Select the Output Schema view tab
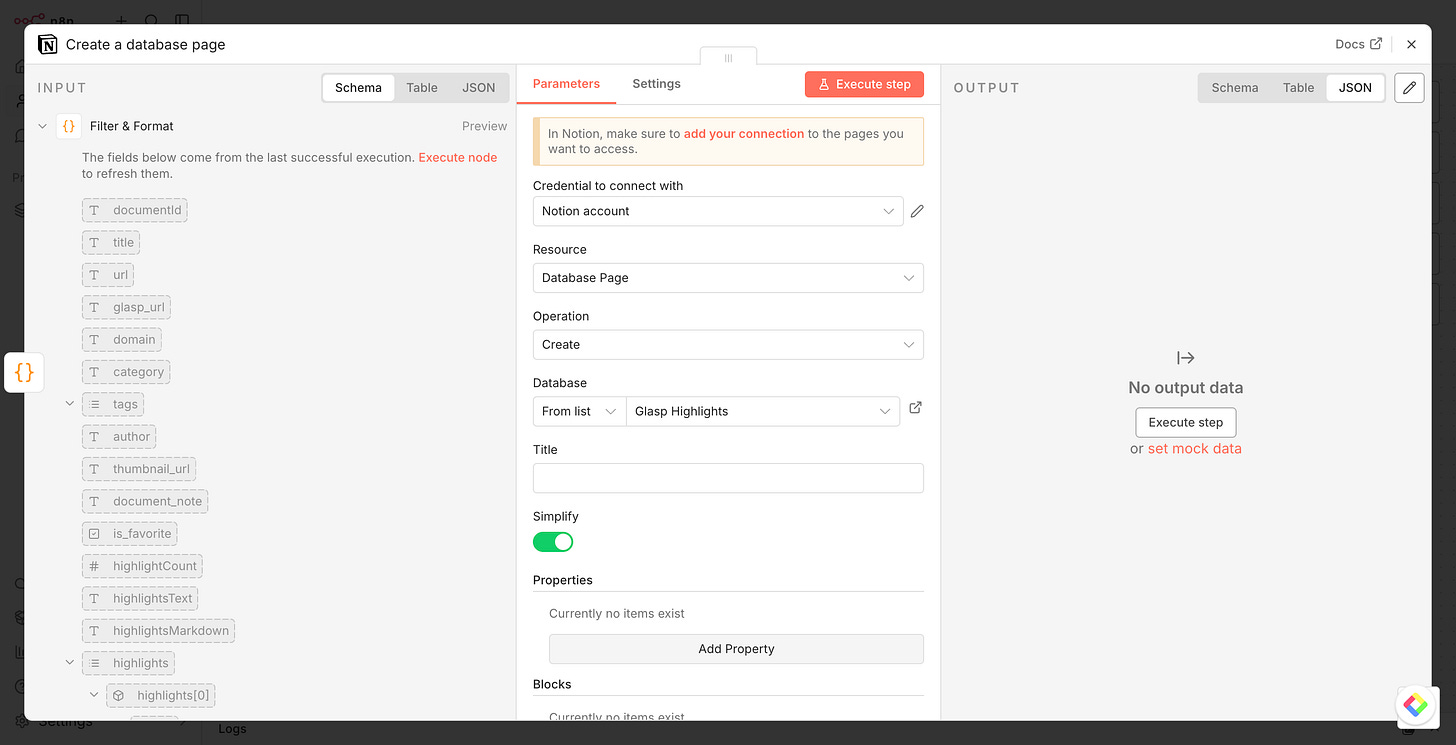 tap(1235, 88)
